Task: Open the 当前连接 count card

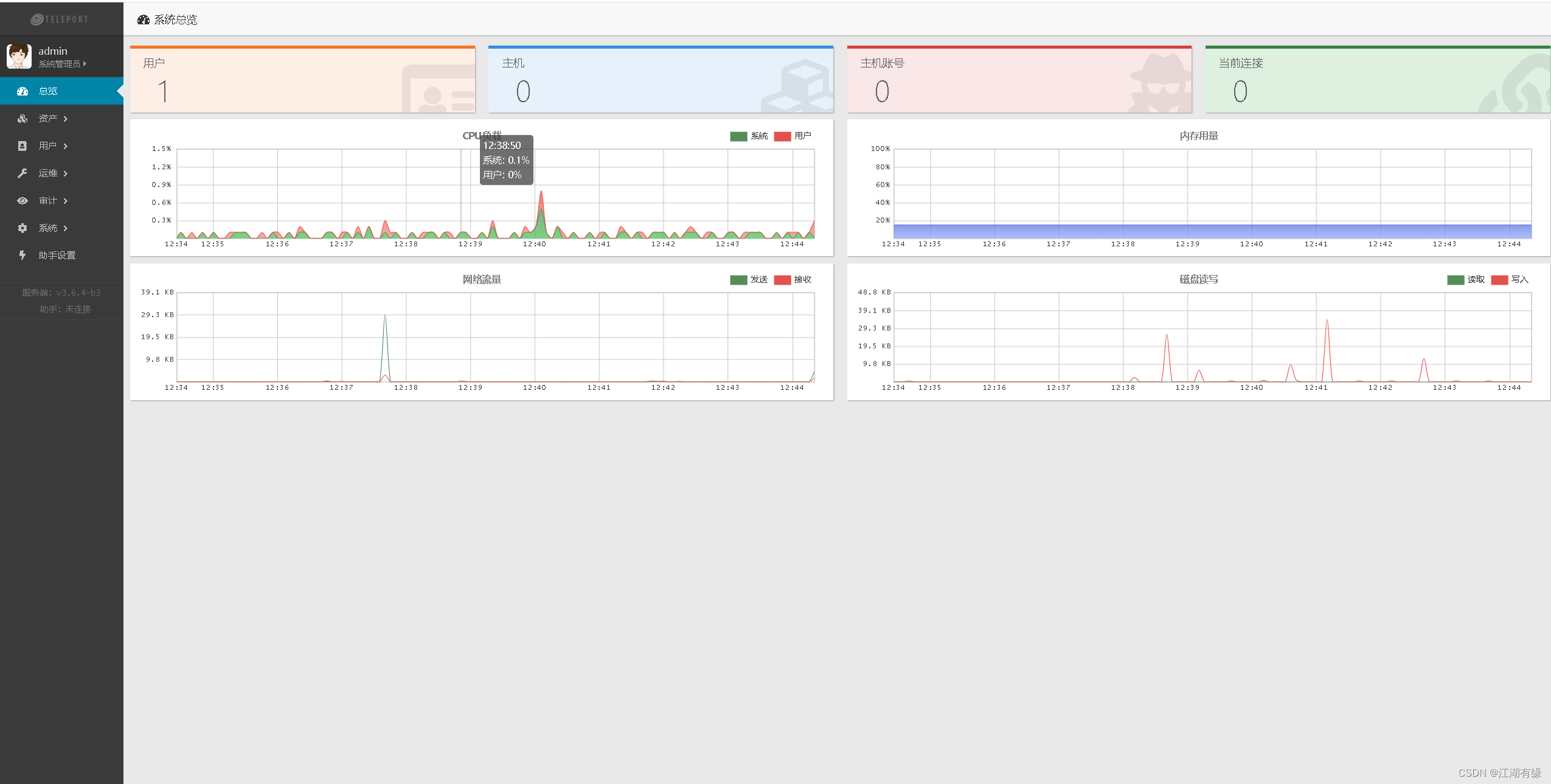Action: [x=1377, y=80]
